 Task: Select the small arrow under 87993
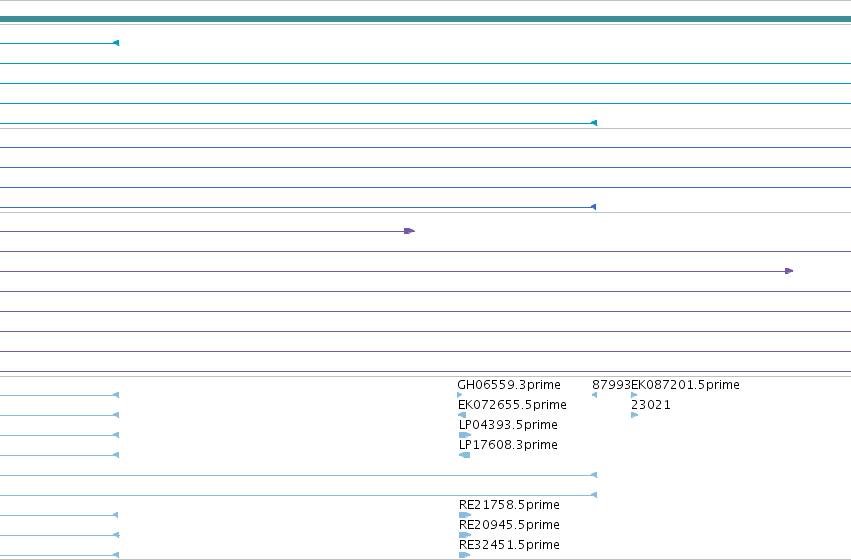click(x=594, y=395)
